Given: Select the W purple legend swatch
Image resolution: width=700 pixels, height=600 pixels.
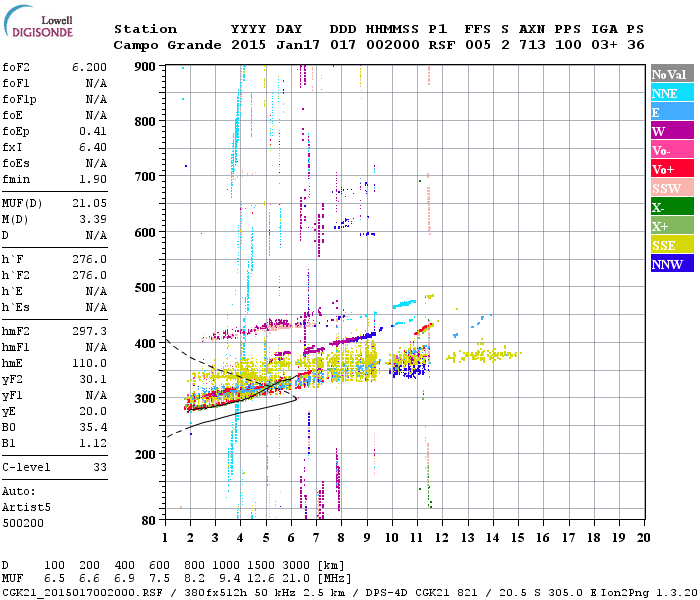Looking at the screenshot, I should click(x=672, y=131).
